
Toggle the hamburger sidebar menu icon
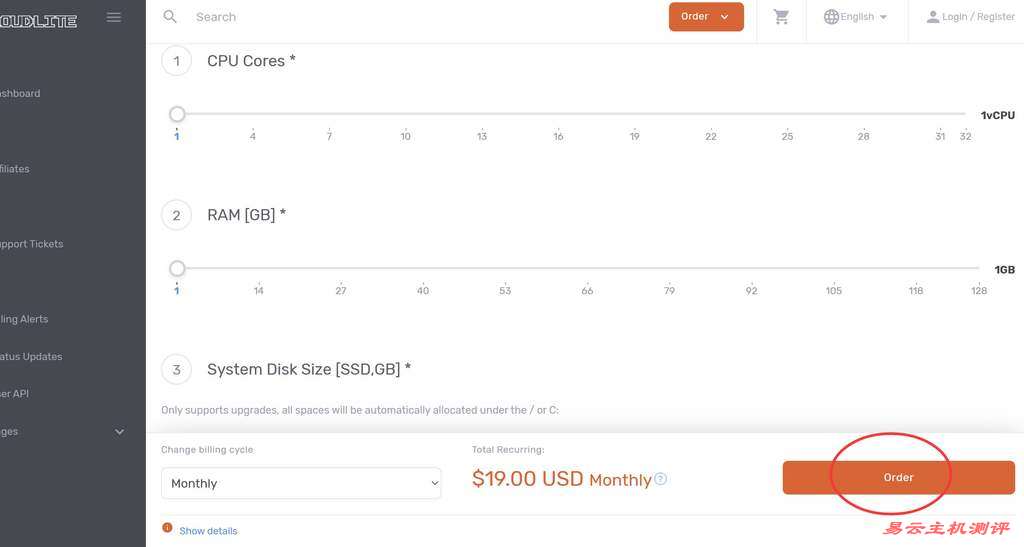114,17
